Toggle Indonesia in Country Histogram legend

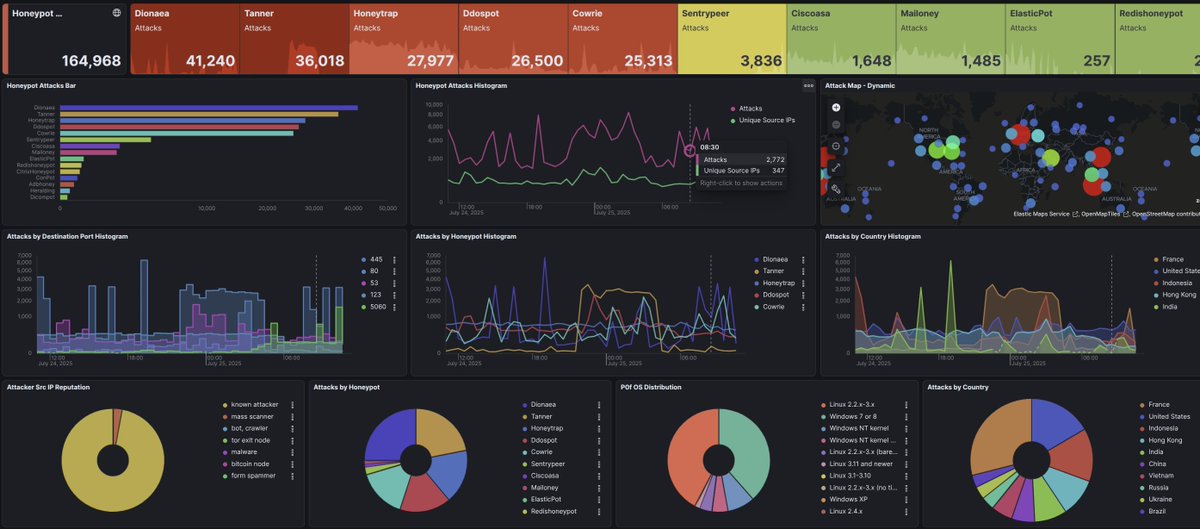coord(1175,283)
